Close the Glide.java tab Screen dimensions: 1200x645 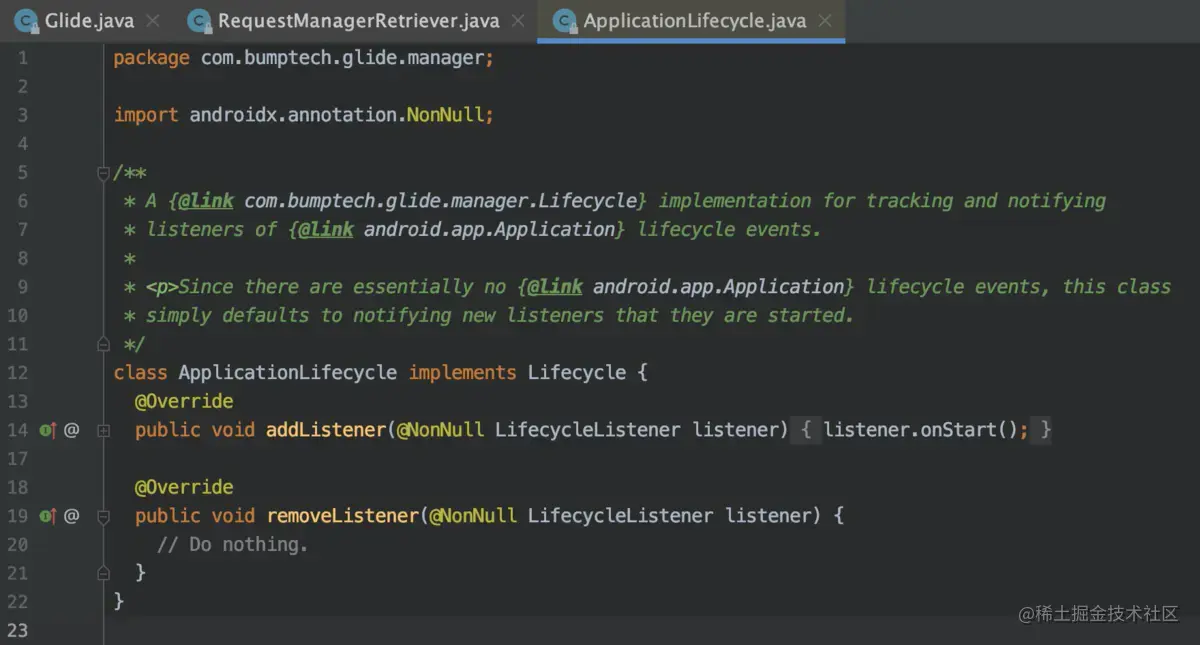(152, 20)
